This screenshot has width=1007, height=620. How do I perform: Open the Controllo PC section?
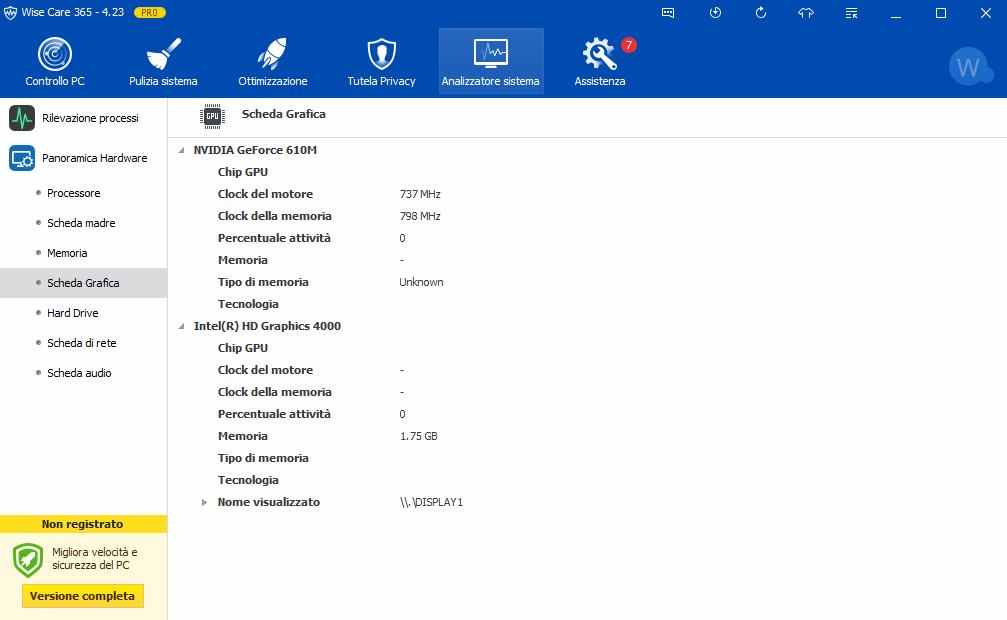click(x=55, y=62)
